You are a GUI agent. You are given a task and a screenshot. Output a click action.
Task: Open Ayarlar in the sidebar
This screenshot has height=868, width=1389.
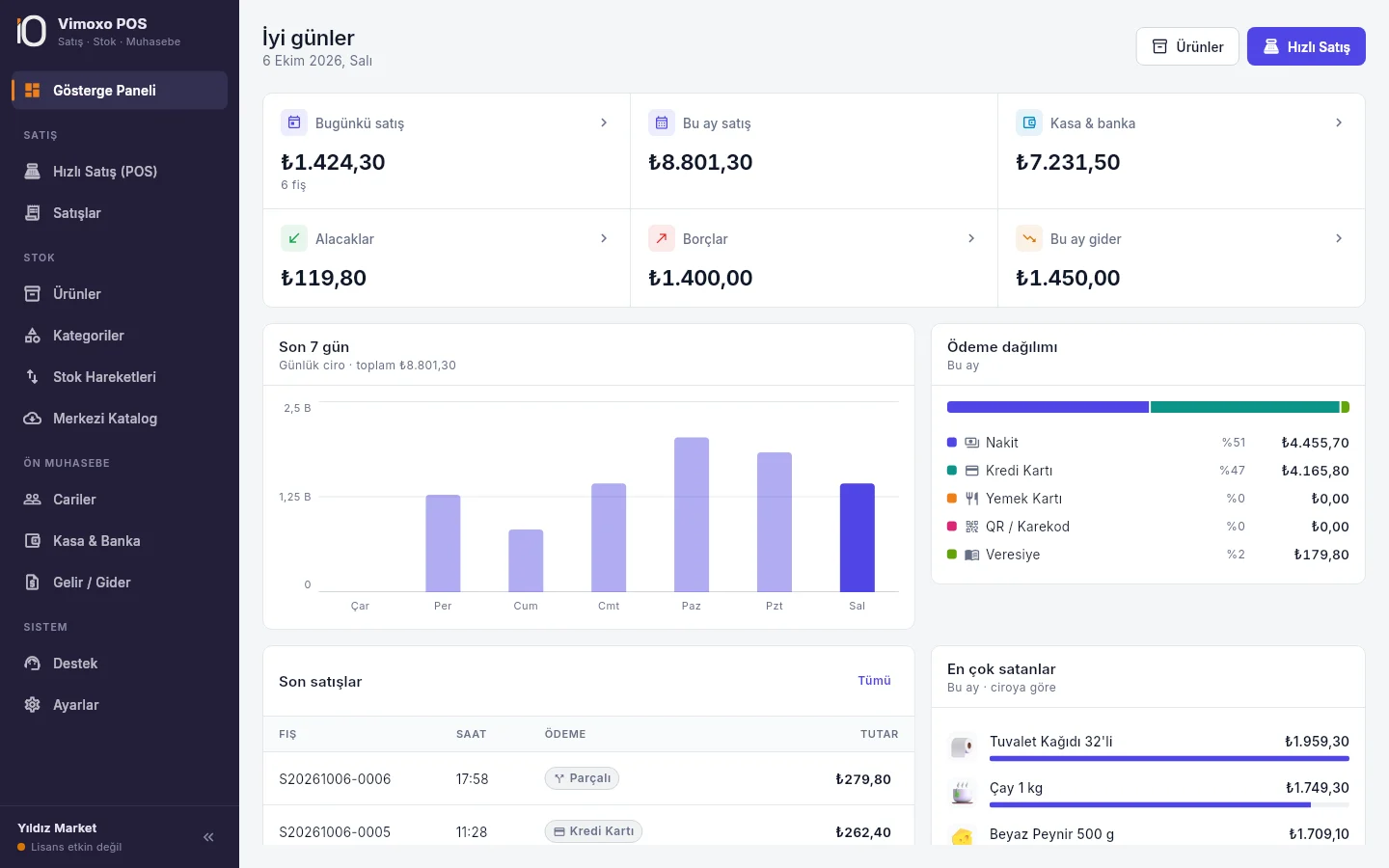click(120, 705)
